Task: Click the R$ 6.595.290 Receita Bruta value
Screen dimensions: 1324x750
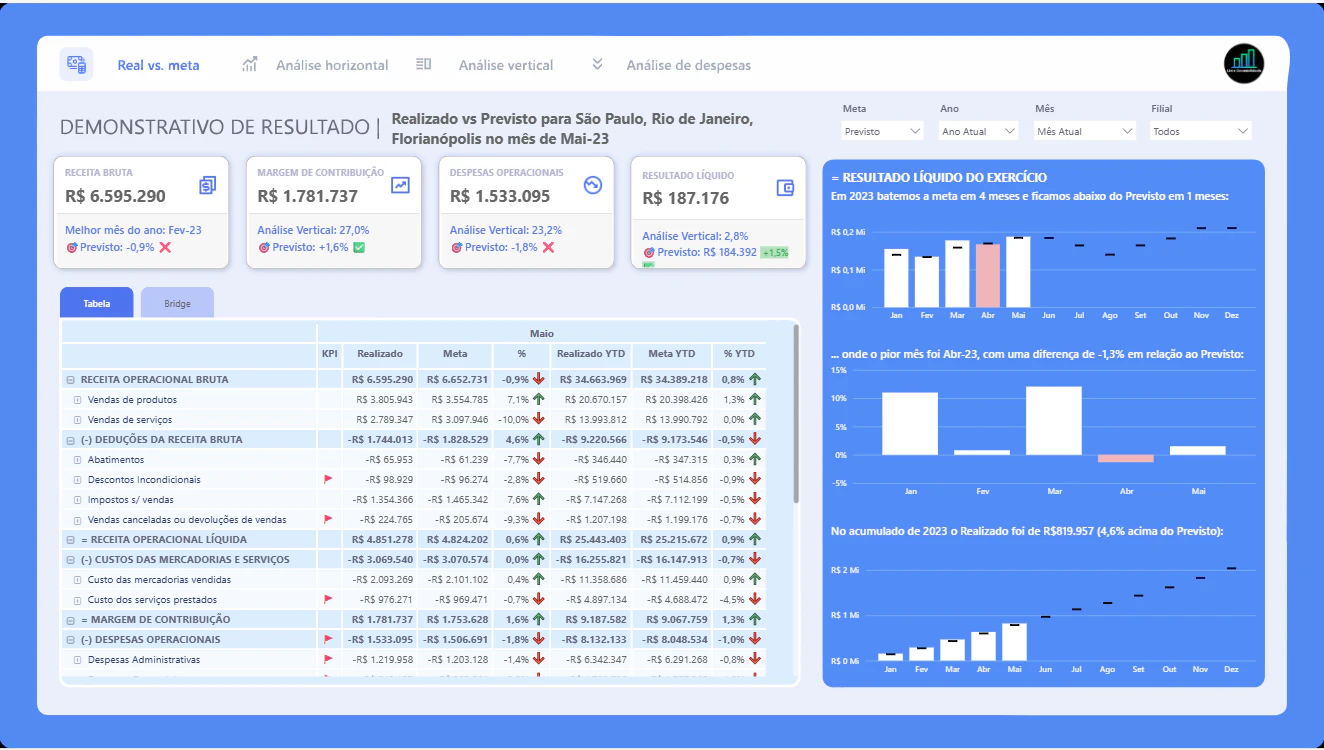Action: 116,197
